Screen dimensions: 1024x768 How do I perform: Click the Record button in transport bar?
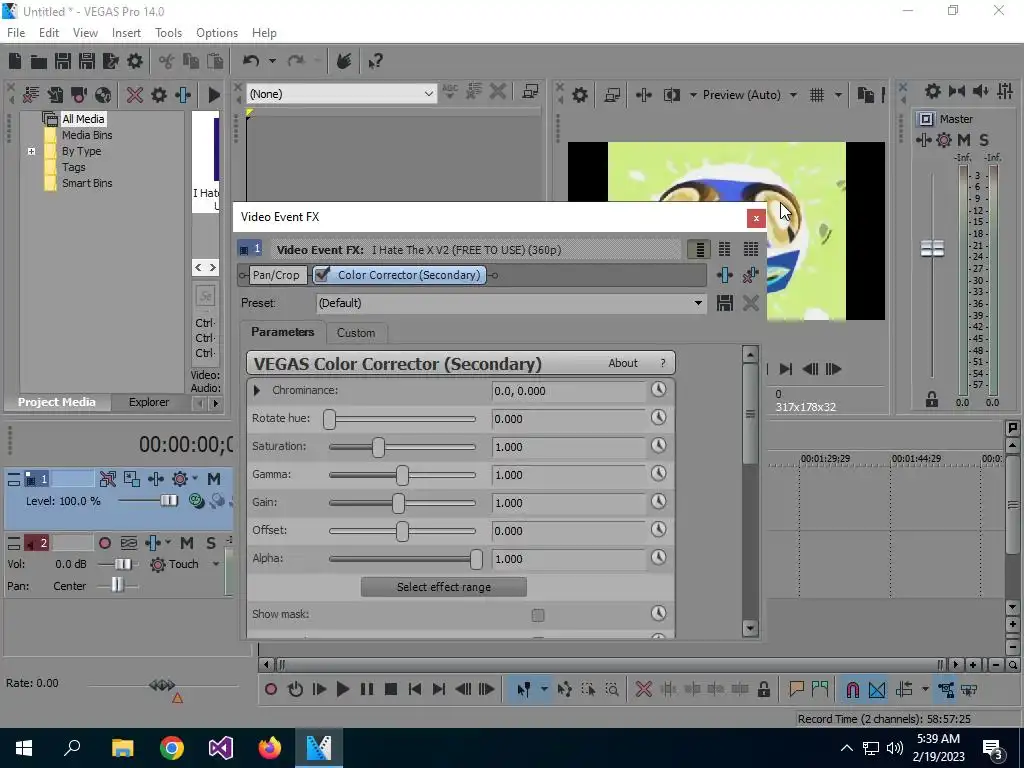pyautogui.click(x=271, y=689)
